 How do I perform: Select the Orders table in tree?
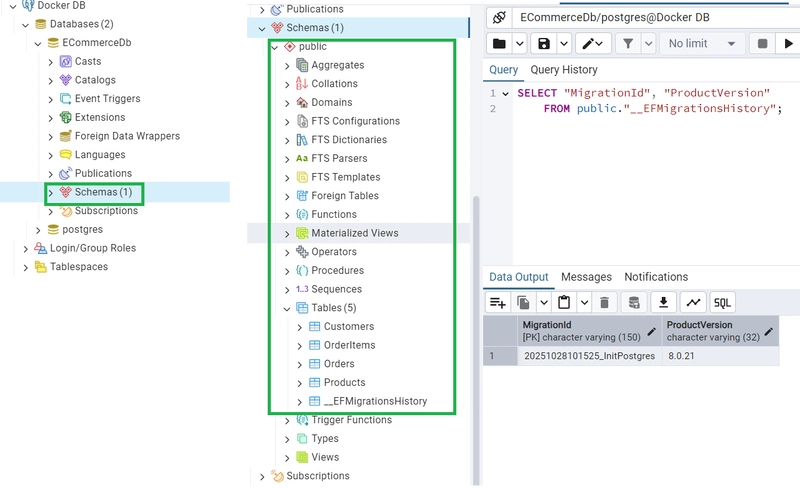339,364
